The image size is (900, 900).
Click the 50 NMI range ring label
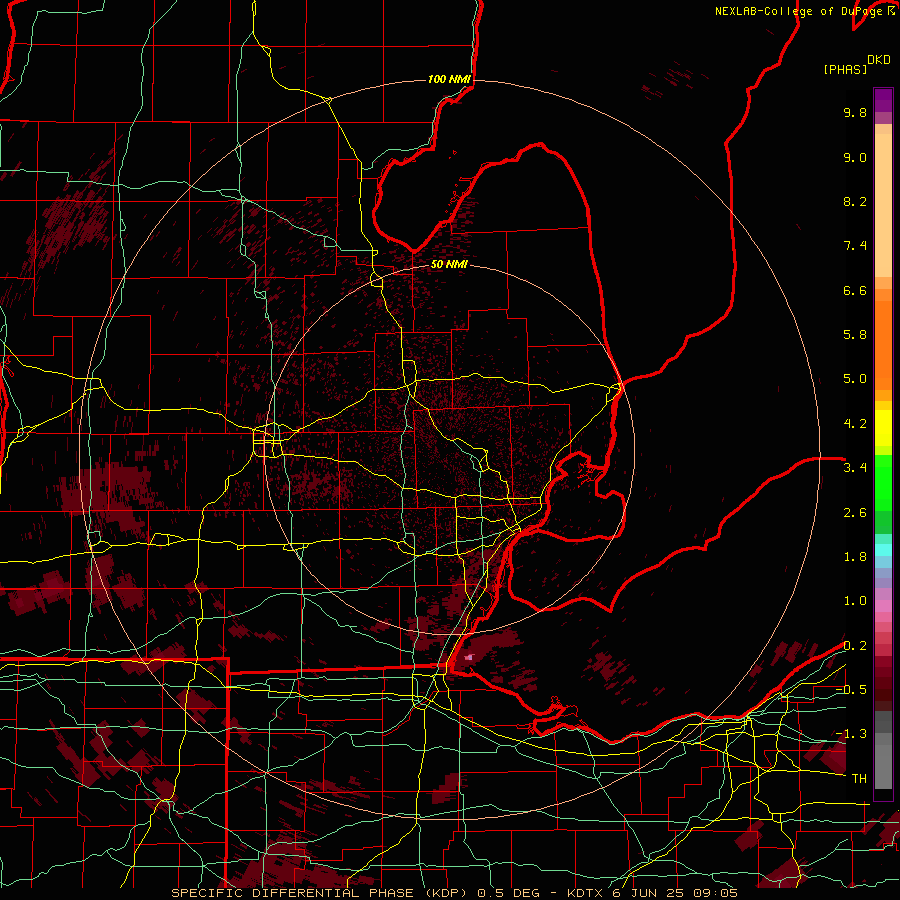[x=449, y=264]
